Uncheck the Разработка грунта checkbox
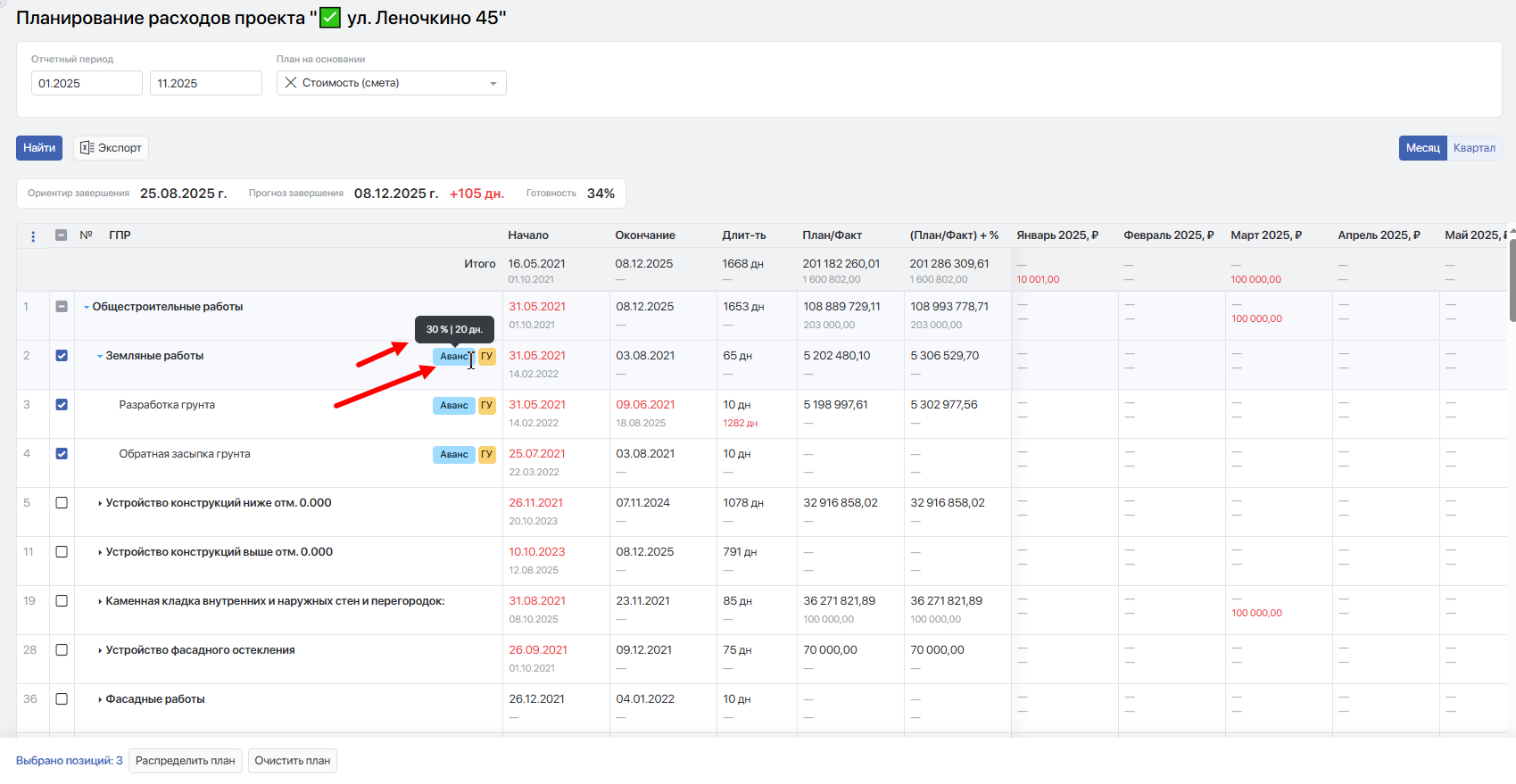Viewport: 1516px width, 784px height. click(62, 405)
